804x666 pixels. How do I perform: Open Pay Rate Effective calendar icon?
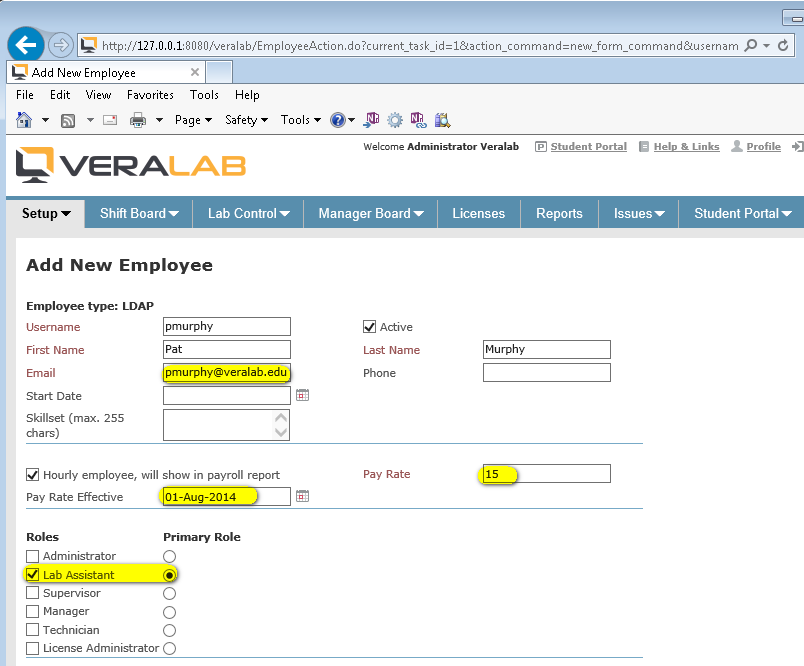click(303, 496)
